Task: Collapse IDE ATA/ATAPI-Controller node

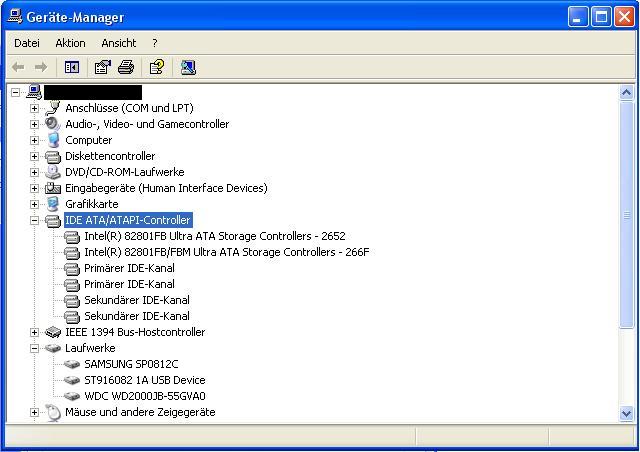Action: 34,220
